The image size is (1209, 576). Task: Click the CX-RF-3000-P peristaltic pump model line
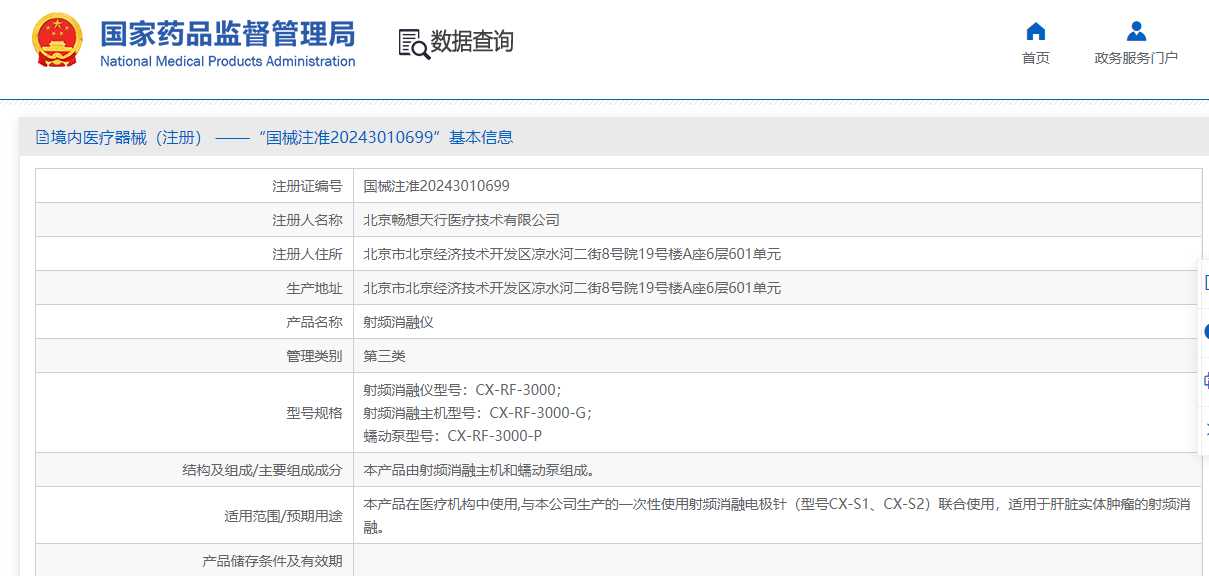point(452,436)
